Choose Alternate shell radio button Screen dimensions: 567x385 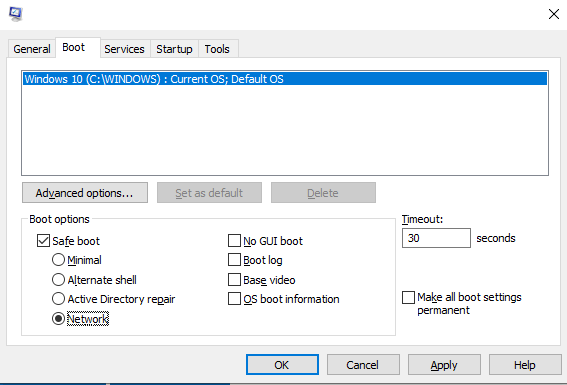tap(58, 280)
